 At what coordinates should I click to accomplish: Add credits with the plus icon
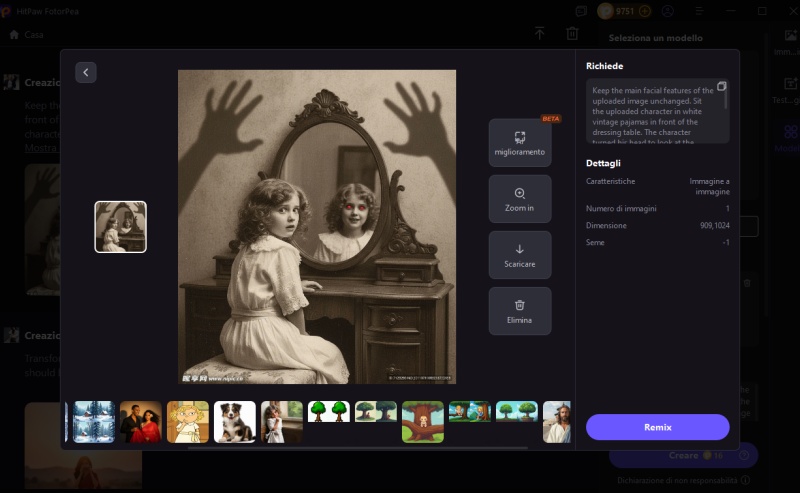pyautogui.click(x=645, y=11)
